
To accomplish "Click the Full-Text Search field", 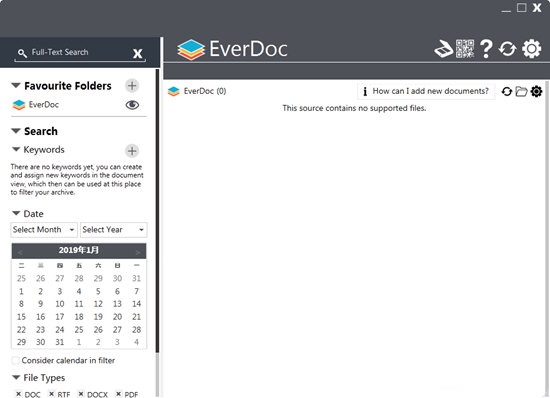I will (x=80, y=52).
